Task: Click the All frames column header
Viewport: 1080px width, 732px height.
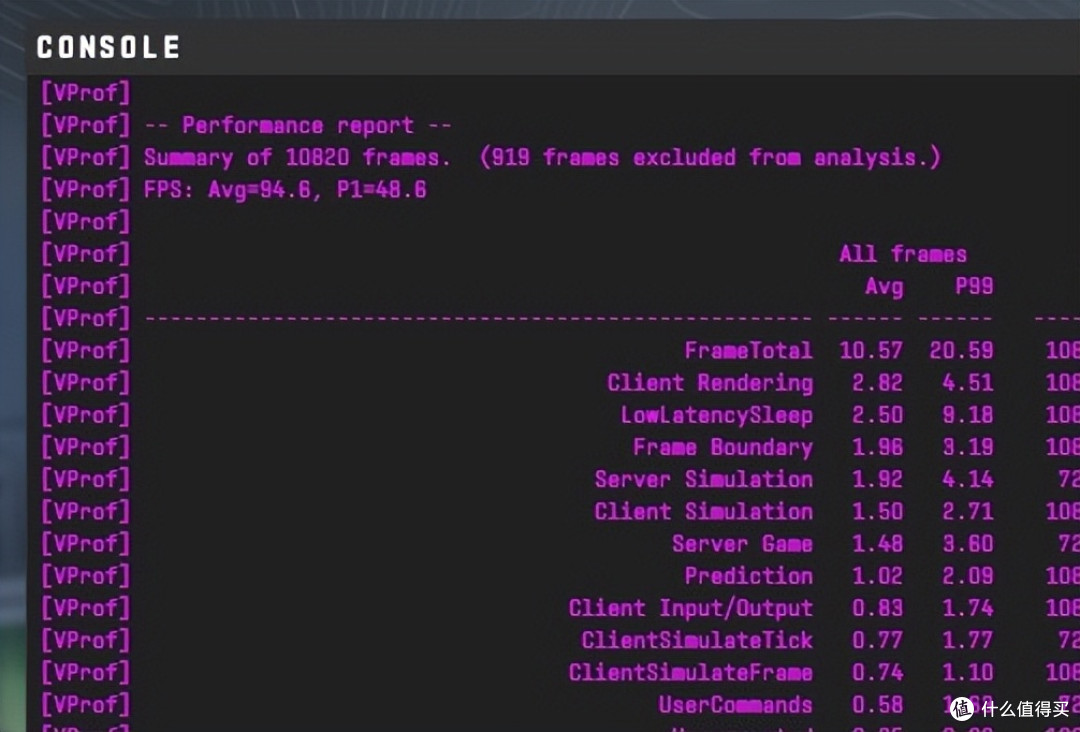Action: [903, 254]
